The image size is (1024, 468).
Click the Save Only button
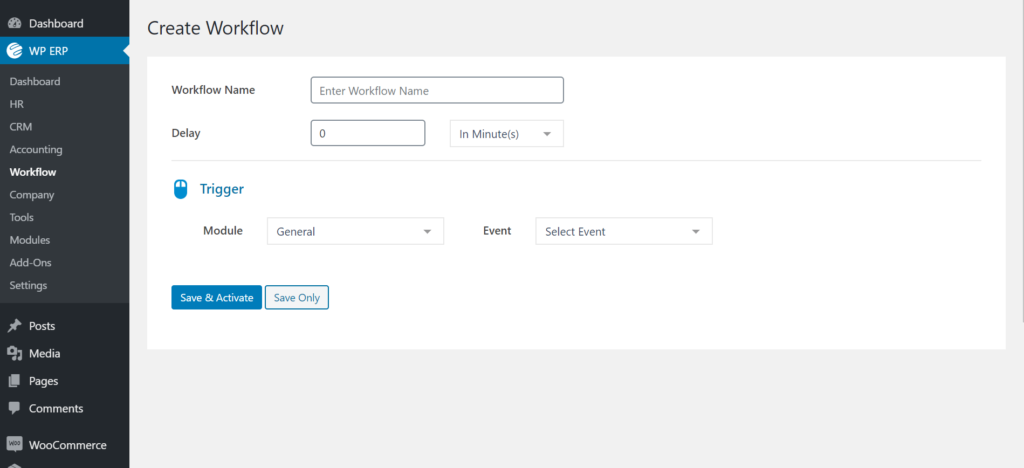coord(296,297)
